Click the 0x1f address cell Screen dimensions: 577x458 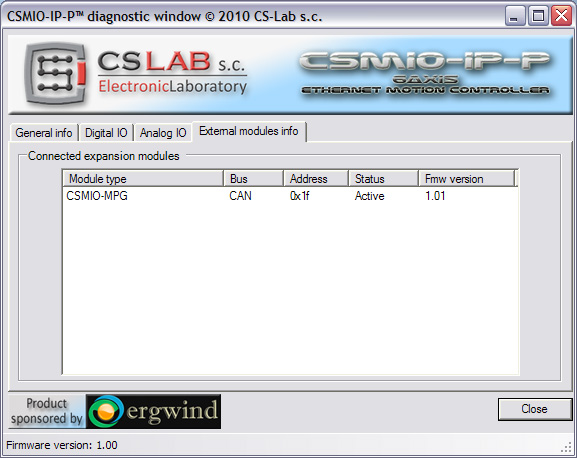pos(300,196)
